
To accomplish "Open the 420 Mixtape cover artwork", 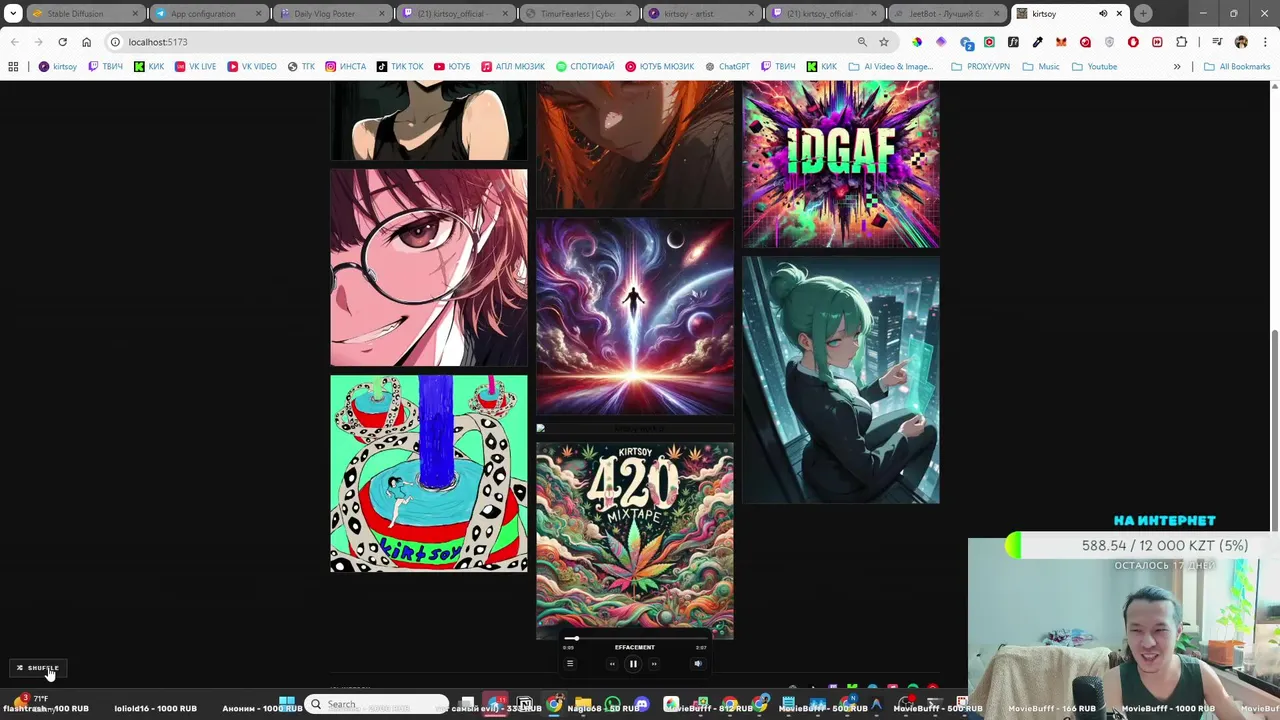I will tap(635, 541).
